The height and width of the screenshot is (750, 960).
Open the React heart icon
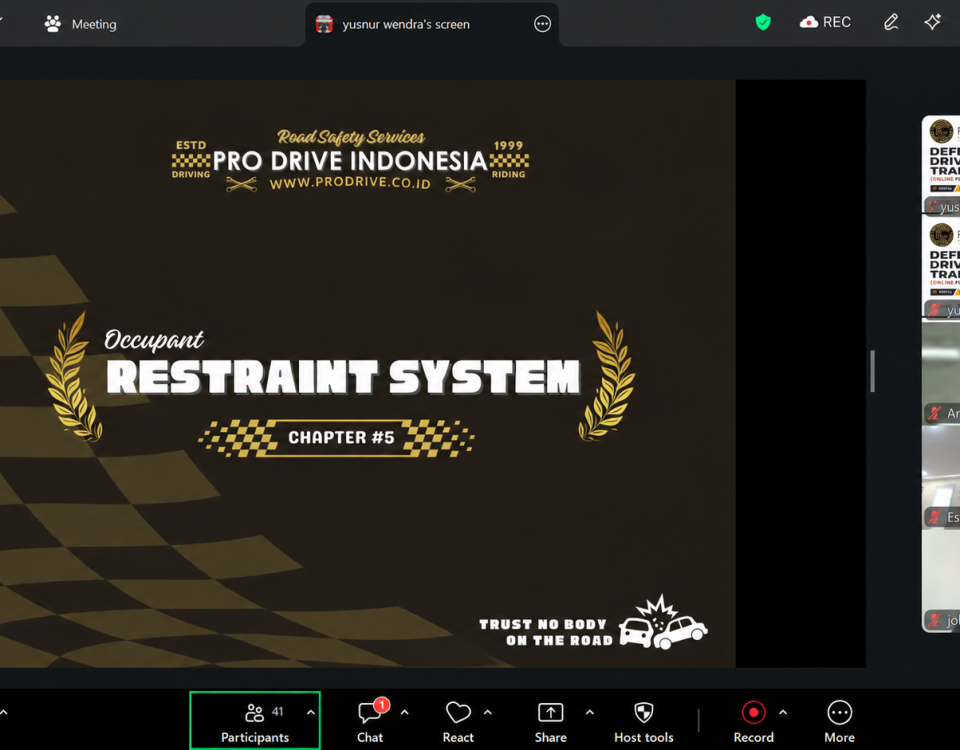[x=458, y=721]
